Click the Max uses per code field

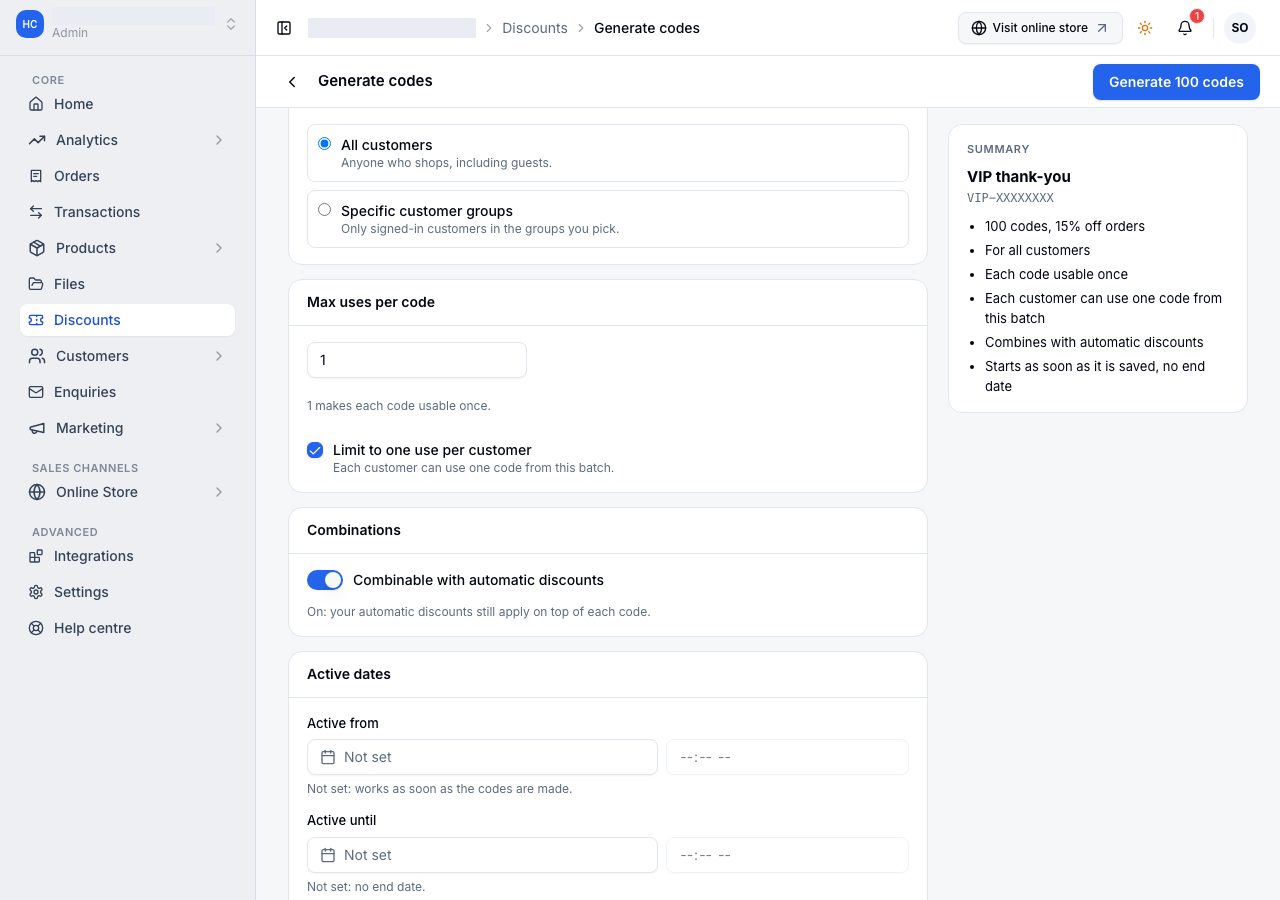pos(417,360)
